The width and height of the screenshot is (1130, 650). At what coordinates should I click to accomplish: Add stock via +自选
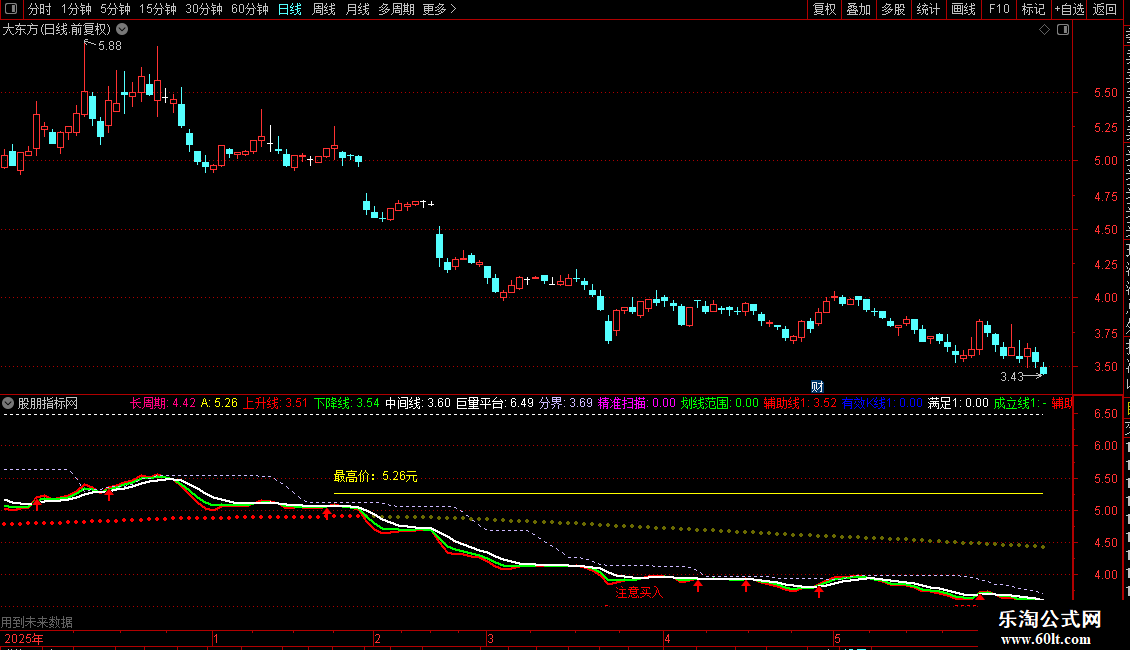1069,9
